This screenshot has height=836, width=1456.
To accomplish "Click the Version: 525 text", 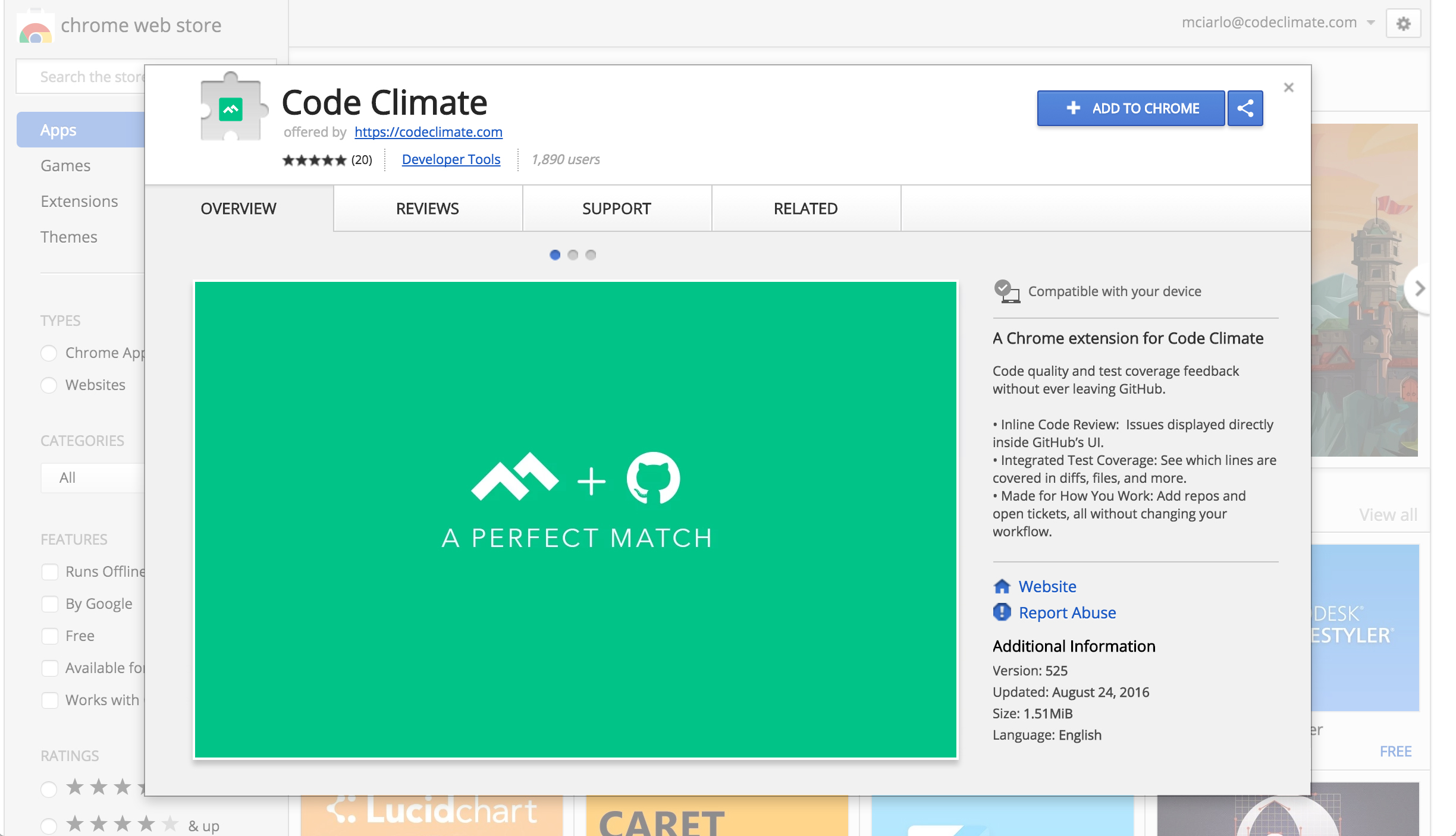I will [x=1030, y=671].
